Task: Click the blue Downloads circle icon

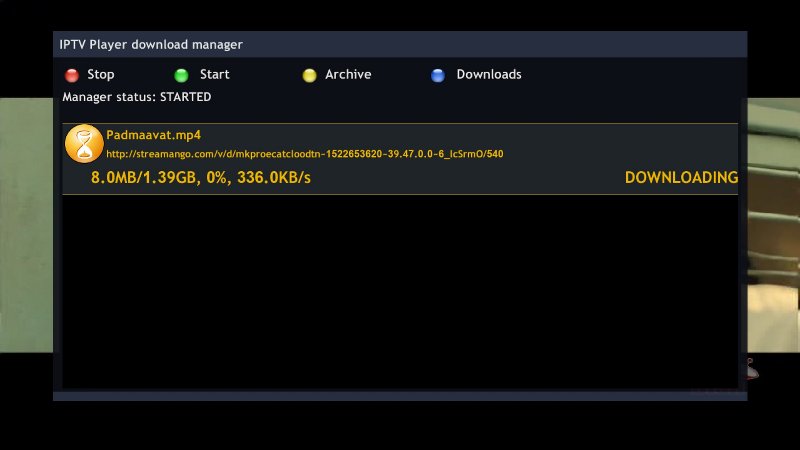Action: (438, 75)
